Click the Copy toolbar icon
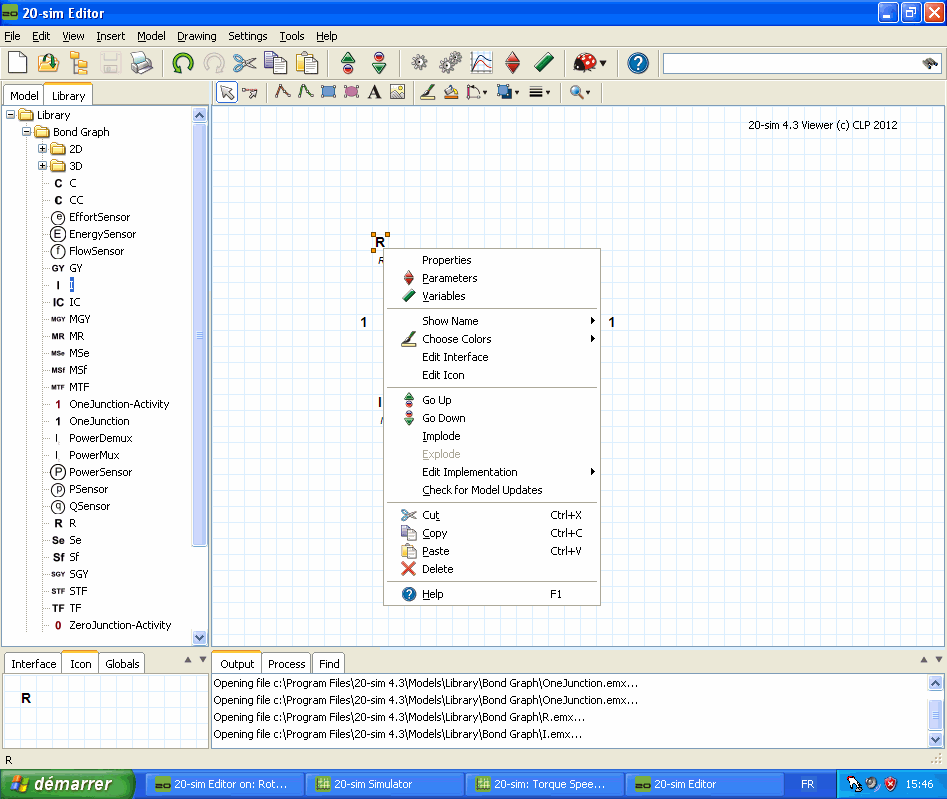Viewport: 947px width, 799px height. click(x=275, y=63)
